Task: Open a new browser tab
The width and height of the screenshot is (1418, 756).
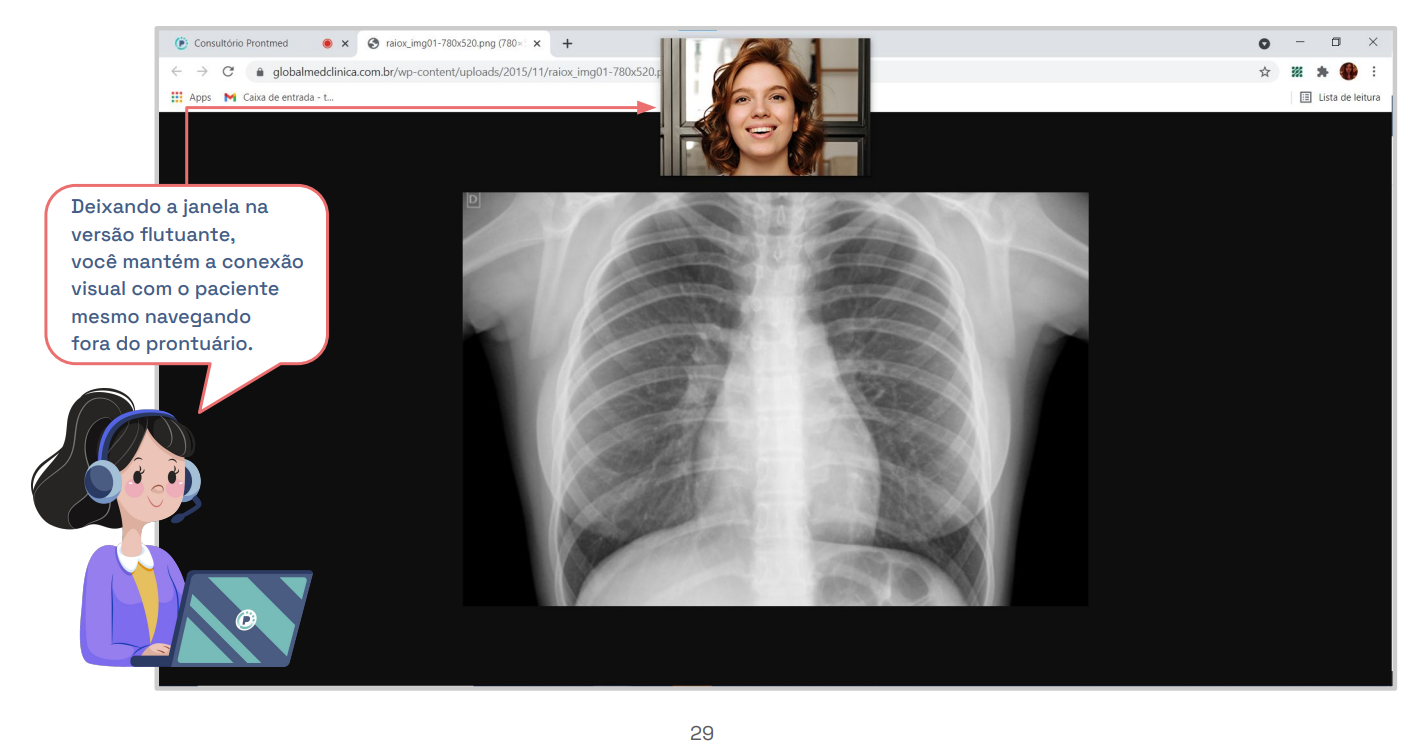Action: pyautogui.click(x=567, y=44)
